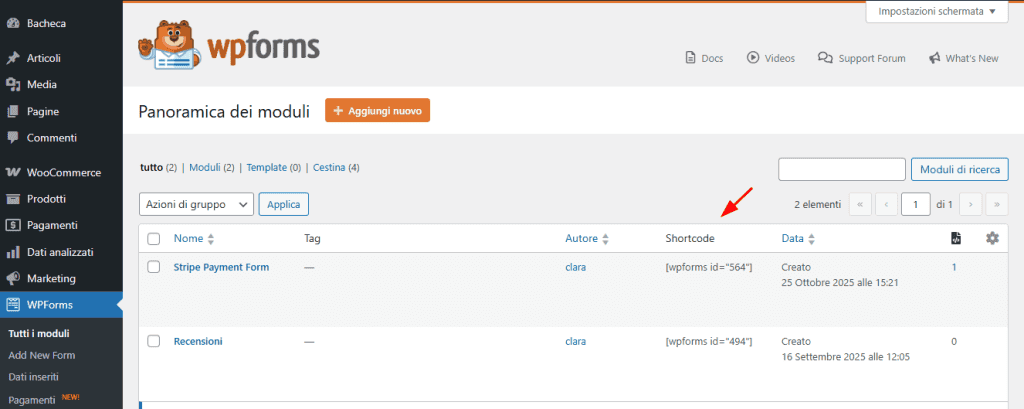Click the Applica button
1024x409 pixels.
(x=284, y=204)
